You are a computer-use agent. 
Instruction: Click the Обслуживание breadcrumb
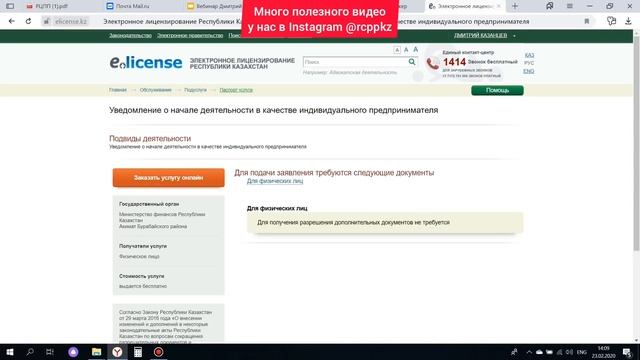coord(156,90)
